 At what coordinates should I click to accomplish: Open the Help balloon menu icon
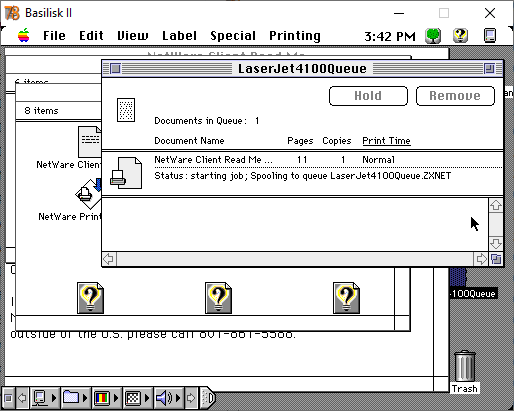pyautogui.click(x=460, y=35)
